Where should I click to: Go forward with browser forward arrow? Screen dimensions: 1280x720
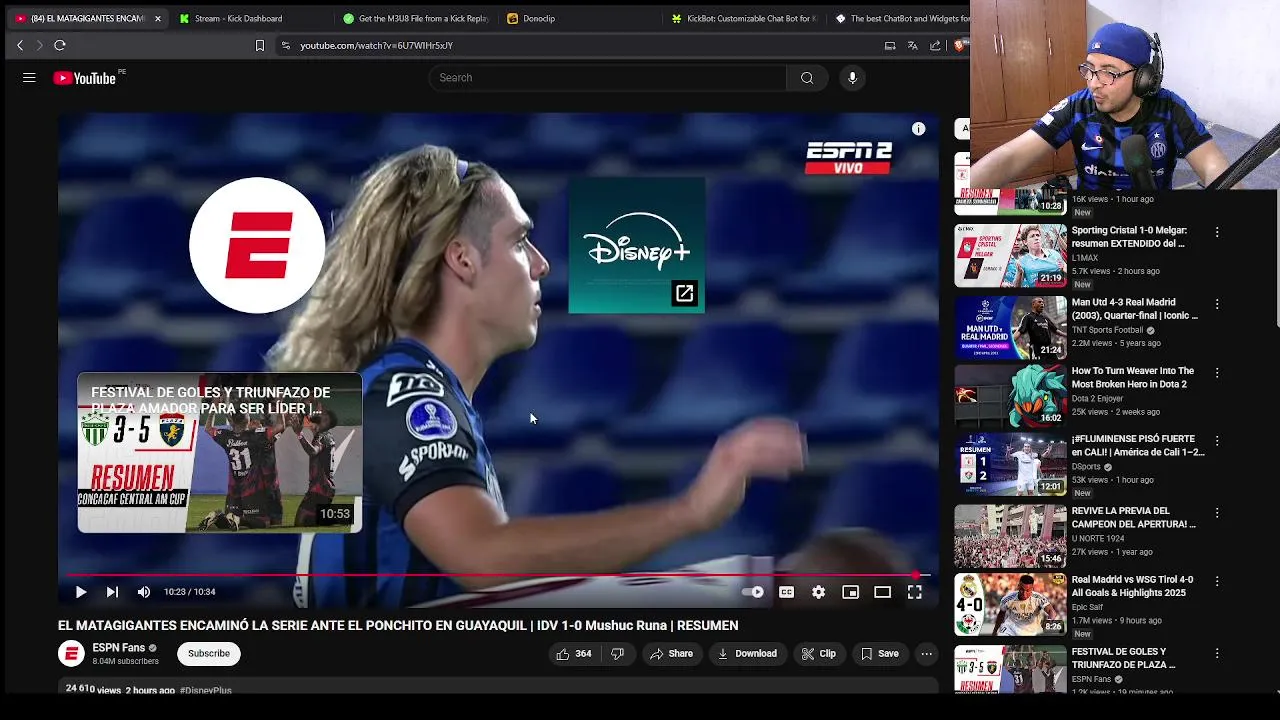(39, 45)
